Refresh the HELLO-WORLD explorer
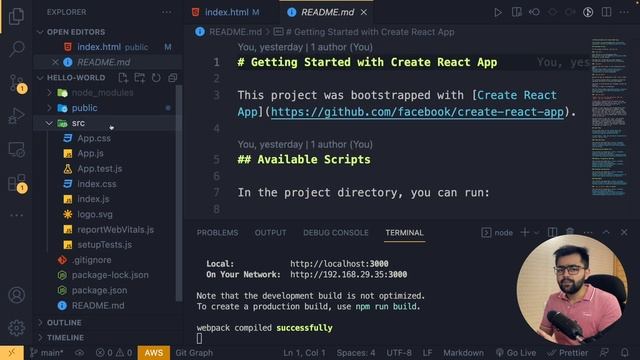This screenshot has width=640, height=360. pyautogui.click(x=156, y=78)
